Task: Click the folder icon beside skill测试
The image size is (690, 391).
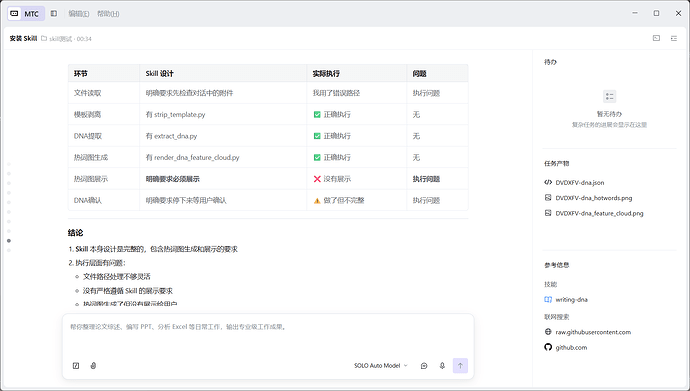Action: pos(44,39)
